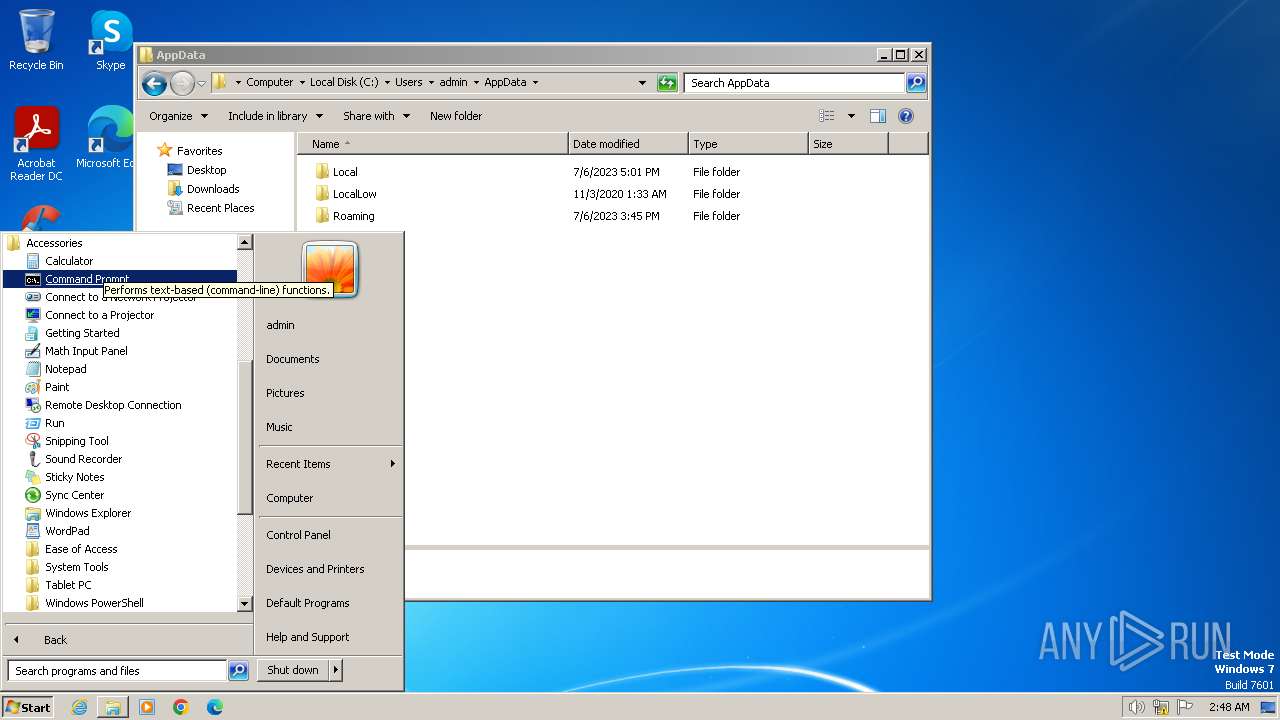Open Calculator from Accessories list

[68, 261]
